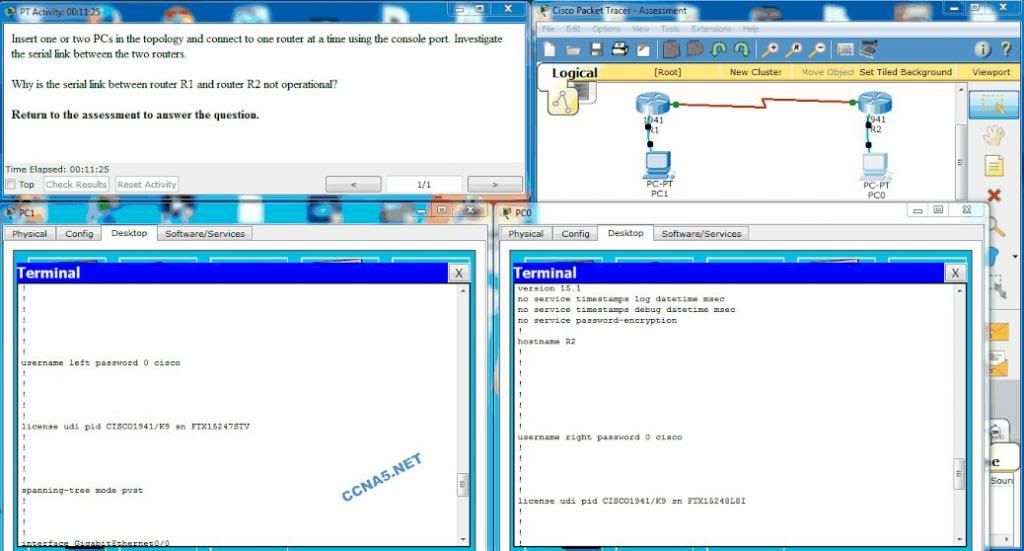
Task: Choose the Place Note tool
Action: tap(993, 166)
